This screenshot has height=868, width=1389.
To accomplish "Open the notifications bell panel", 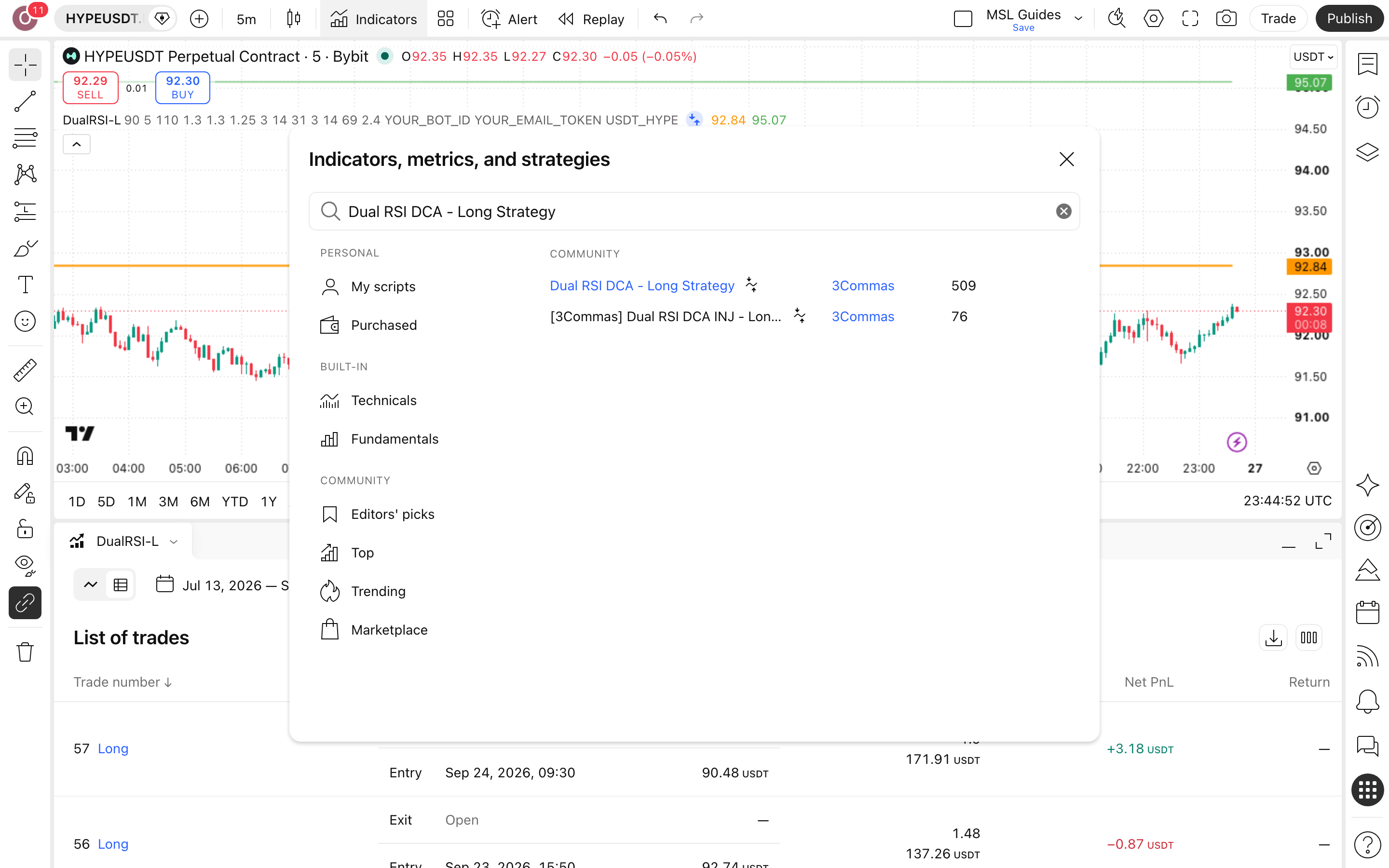I will coord(1368,701).
